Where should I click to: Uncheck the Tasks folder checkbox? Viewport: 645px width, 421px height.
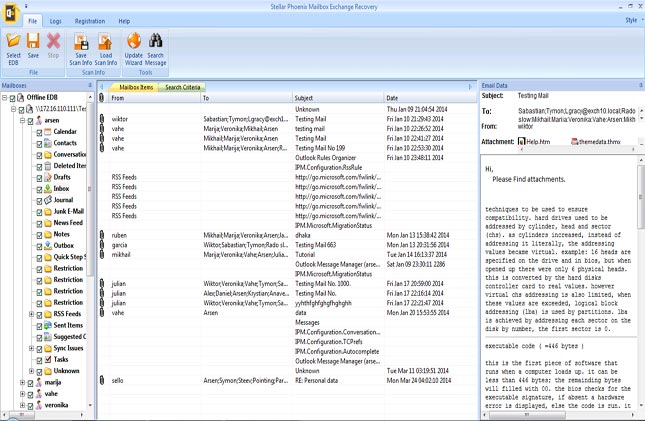pyautogui.click(x=39, y=361)
